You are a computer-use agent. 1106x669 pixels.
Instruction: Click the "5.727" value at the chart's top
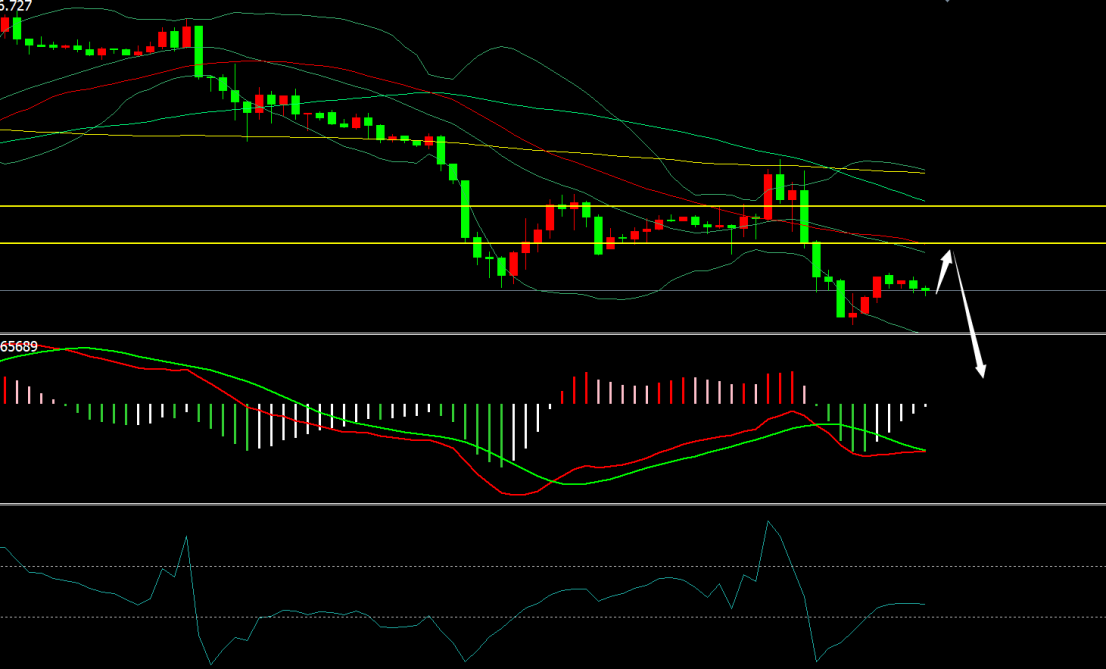point(16,6)
